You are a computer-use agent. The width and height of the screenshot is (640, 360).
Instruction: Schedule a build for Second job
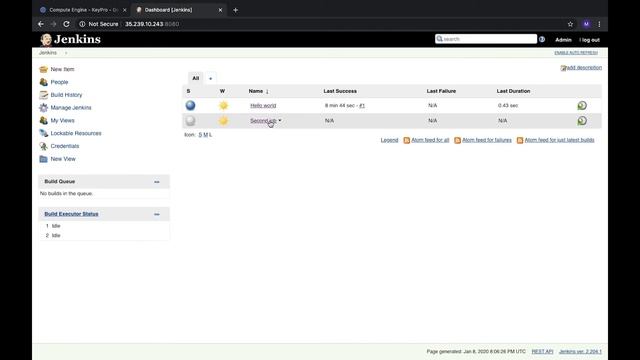pos(582,120)
